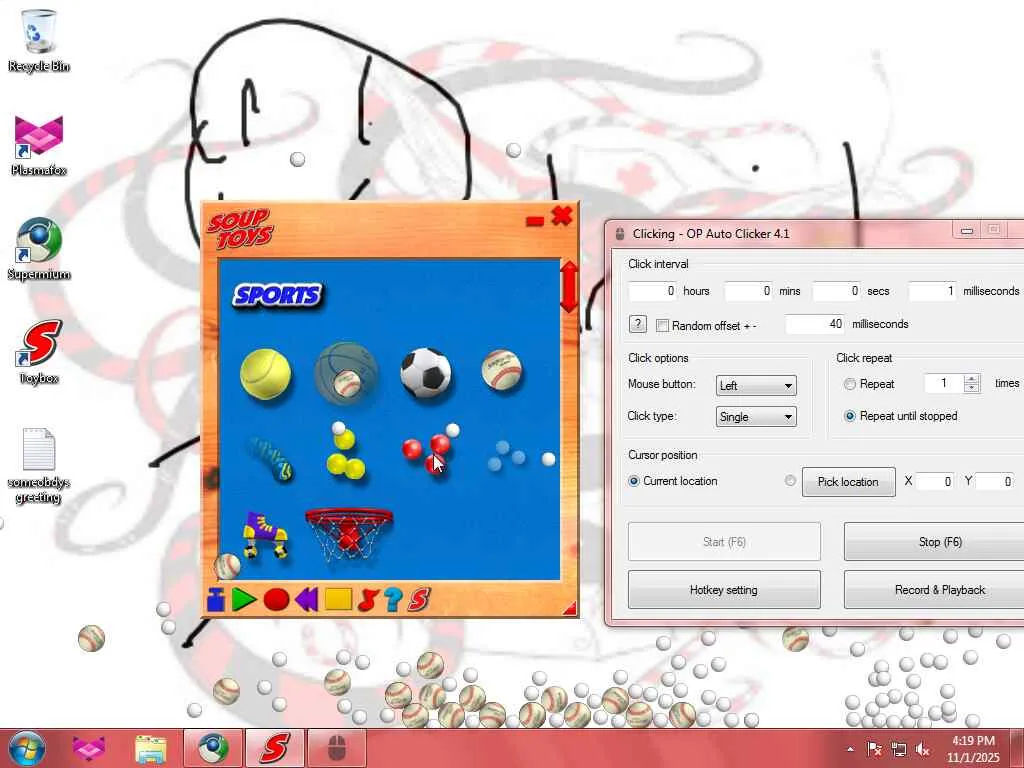
Task: Select the radio button beside Pick location
Action: point(790,481)
